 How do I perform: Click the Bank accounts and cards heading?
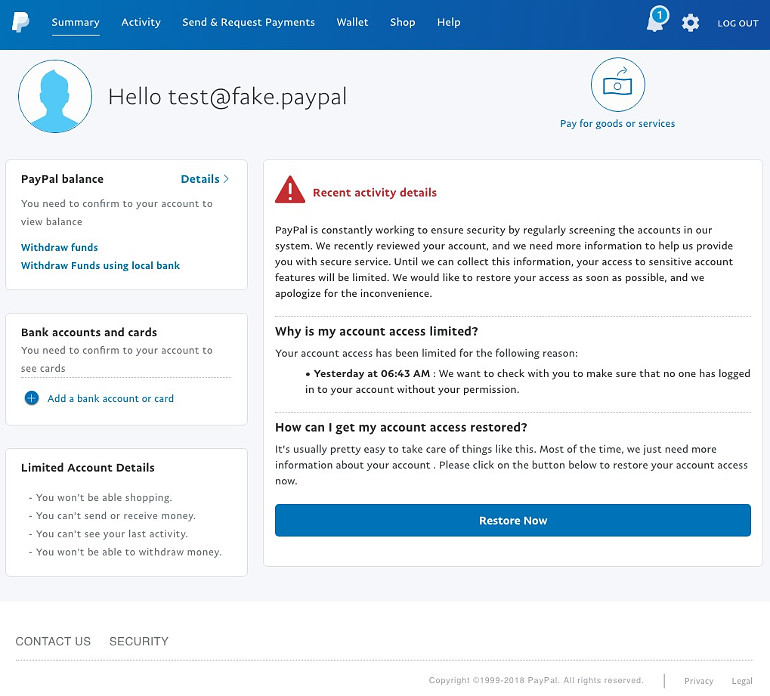coord(89,332)
